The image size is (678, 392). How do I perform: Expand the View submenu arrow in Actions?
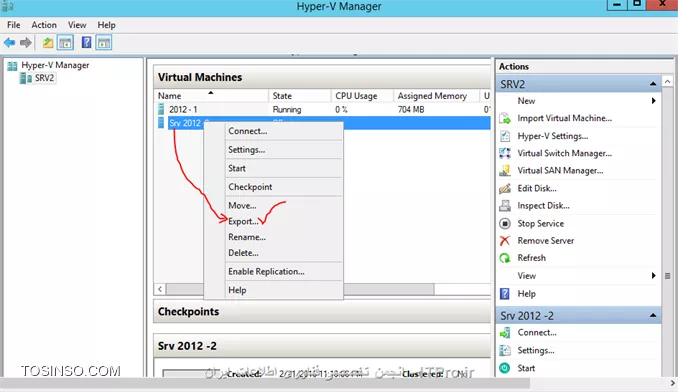[653, 276]
